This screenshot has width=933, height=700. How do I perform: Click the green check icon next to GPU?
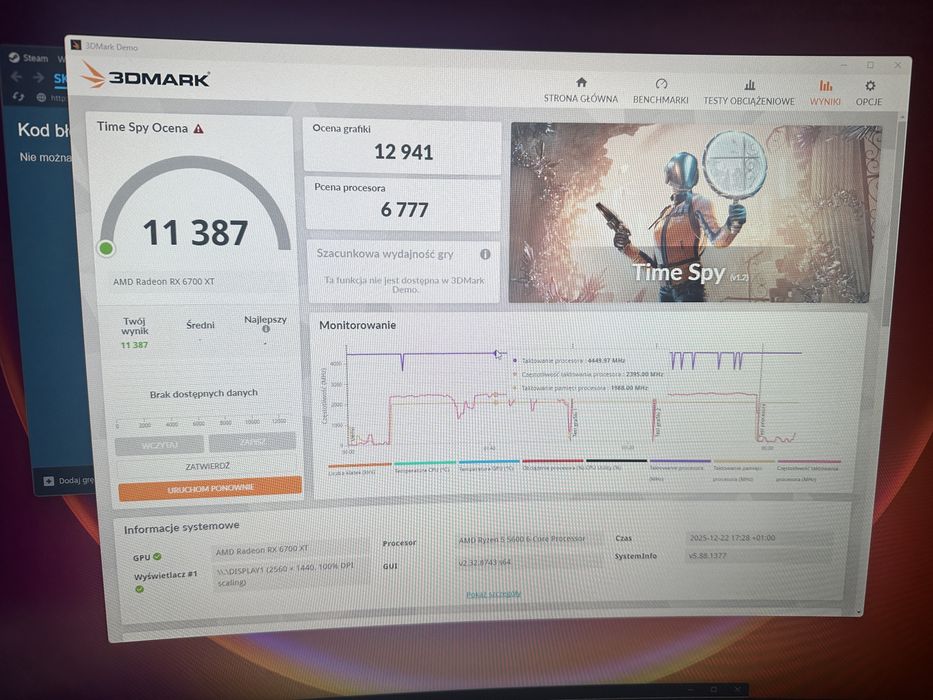coord(157,557)
